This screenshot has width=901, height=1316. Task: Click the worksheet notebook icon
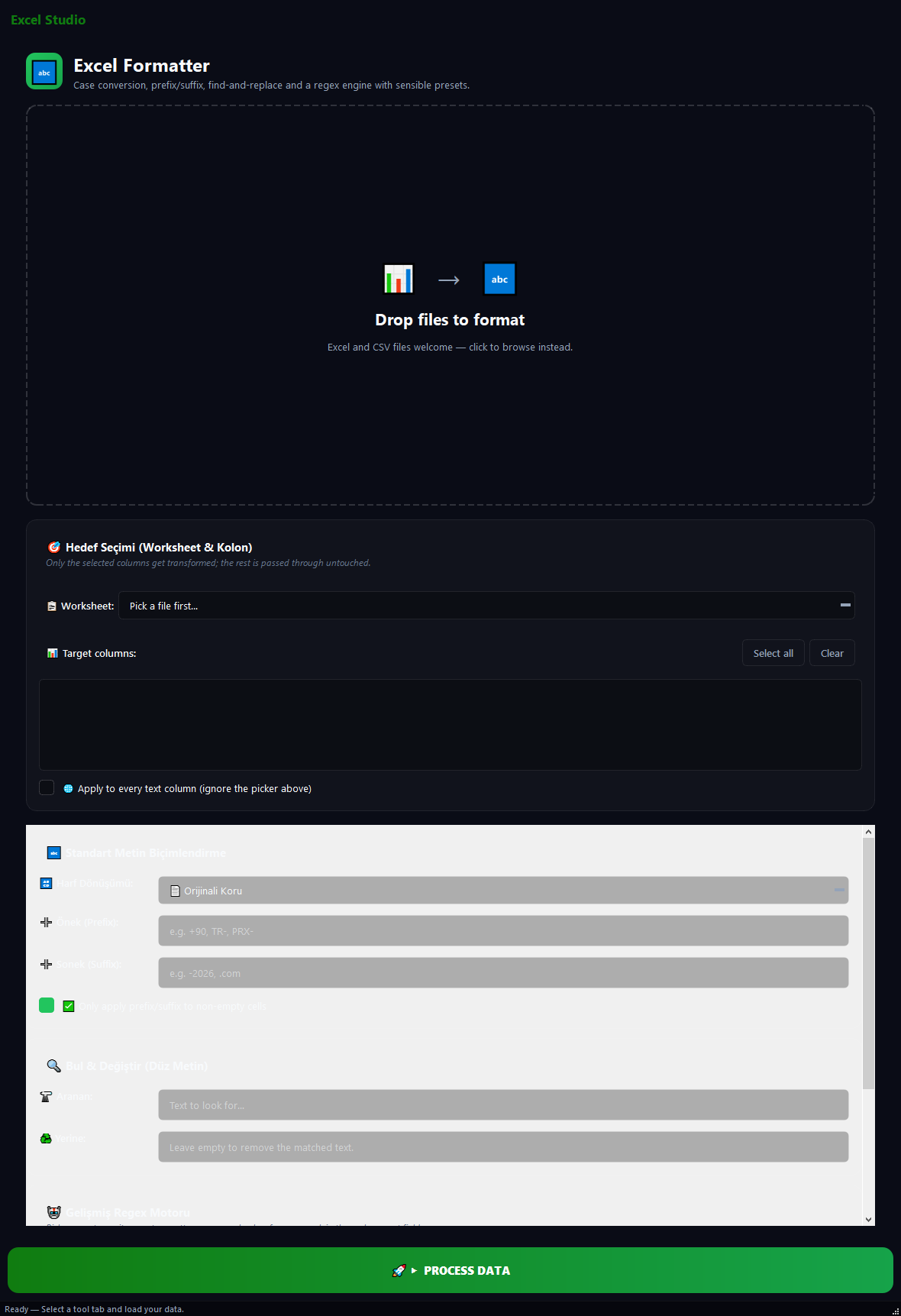(52, 606)
